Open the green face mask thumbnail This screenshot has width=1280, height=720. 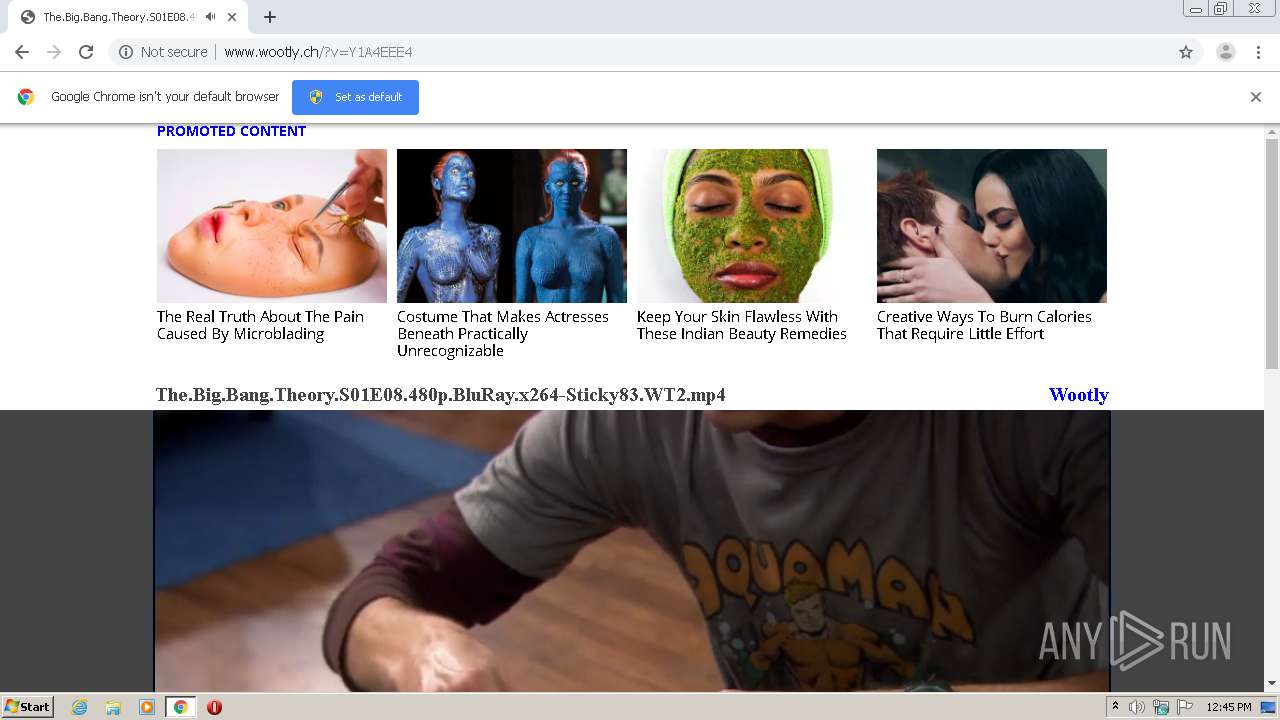pyautogui.click(x=752, y=226)
